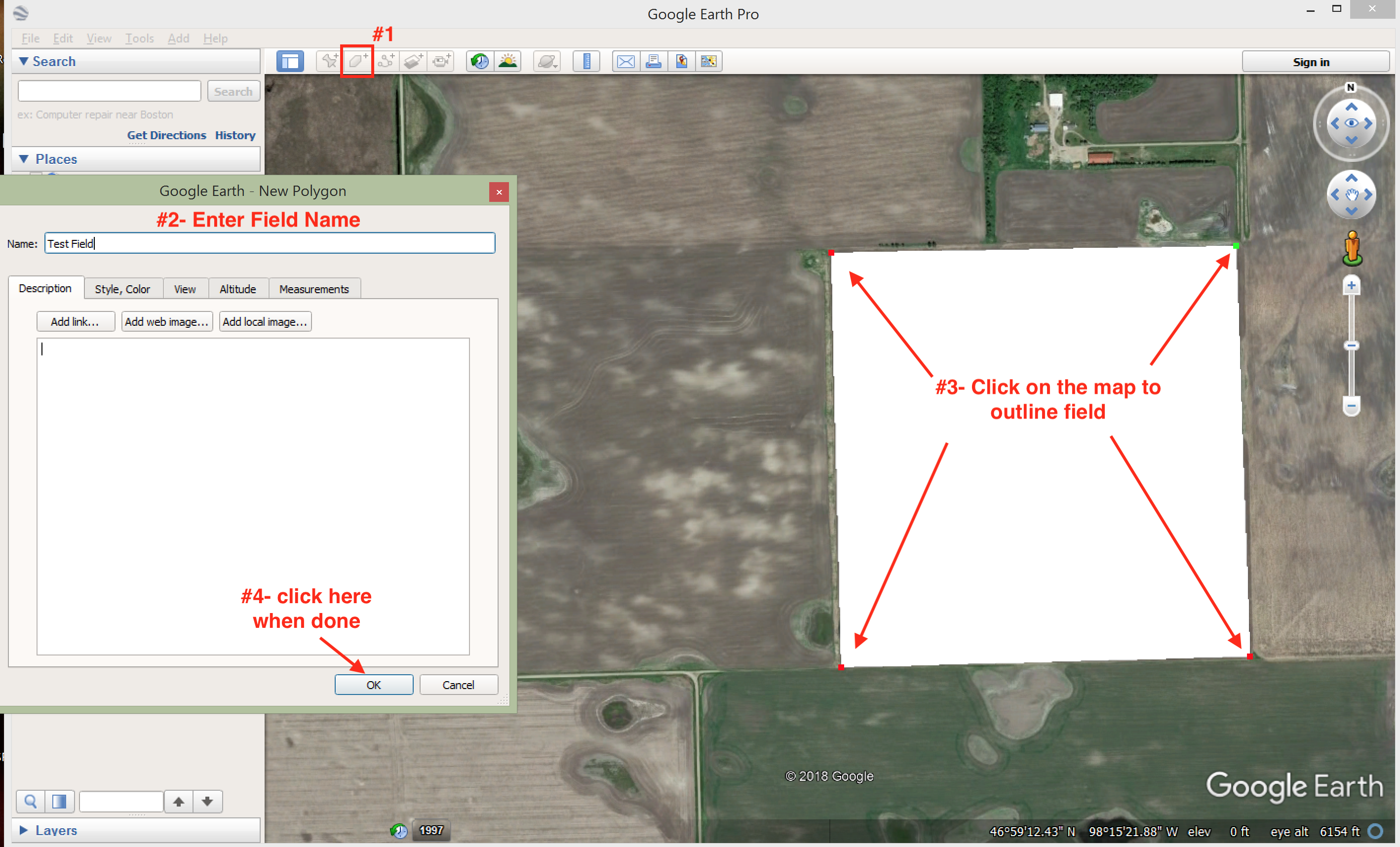
Task: Click the History link
Action: [x=235, y=135]
